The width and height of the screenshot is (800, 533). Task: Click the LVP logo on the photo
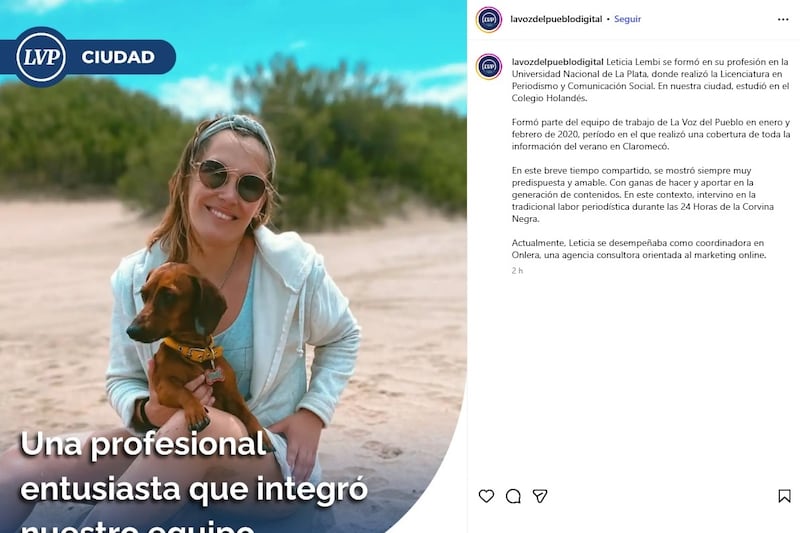pos(41,57)
